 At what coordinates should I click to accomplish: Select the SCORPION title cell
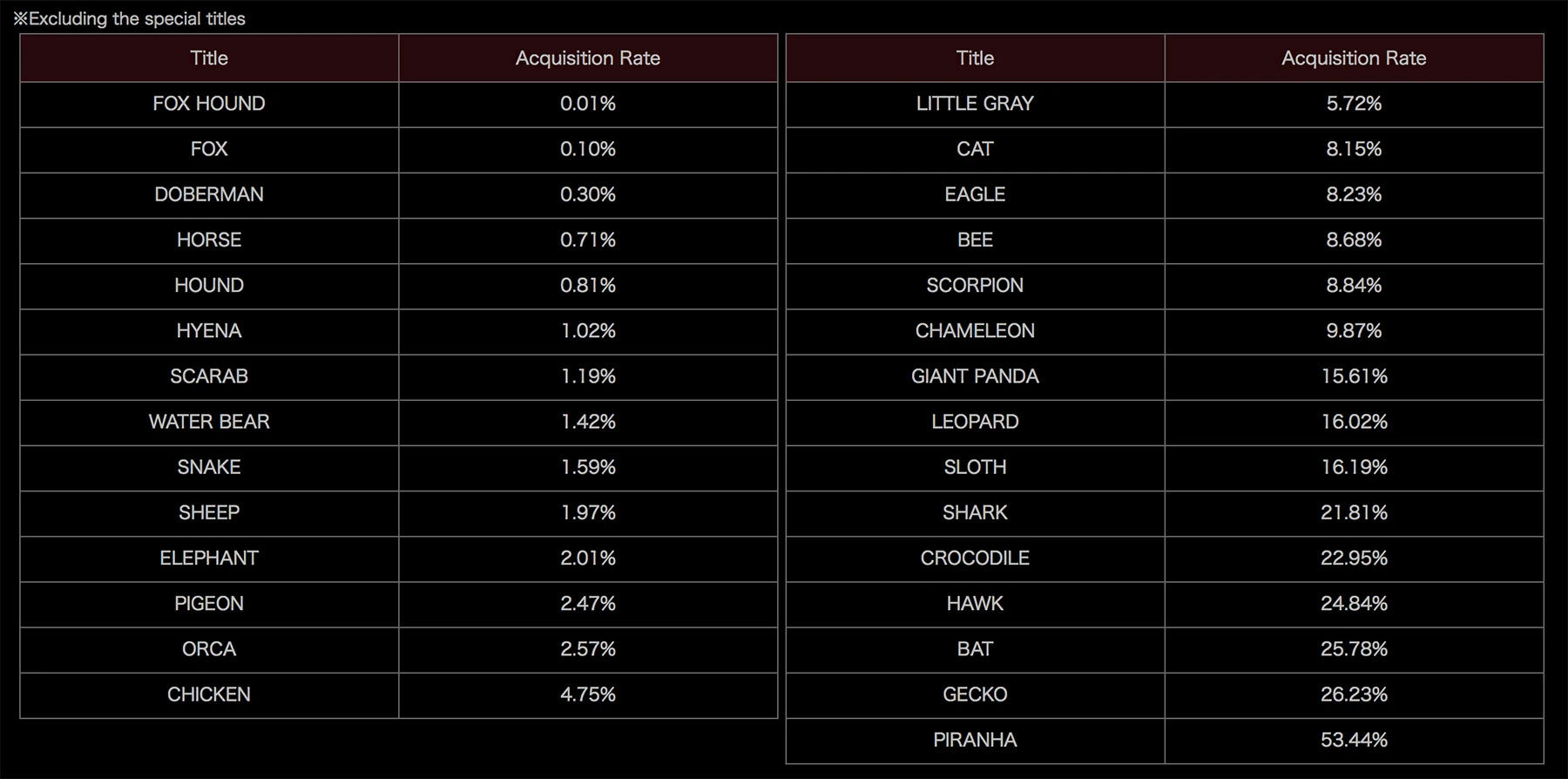pos(975,285)
